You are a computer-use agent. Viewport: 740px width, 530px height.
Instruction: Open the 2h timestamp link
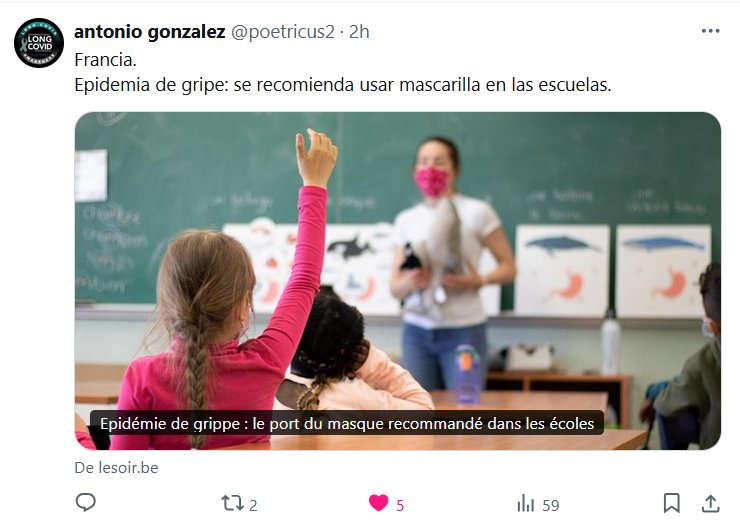point(359,32)
